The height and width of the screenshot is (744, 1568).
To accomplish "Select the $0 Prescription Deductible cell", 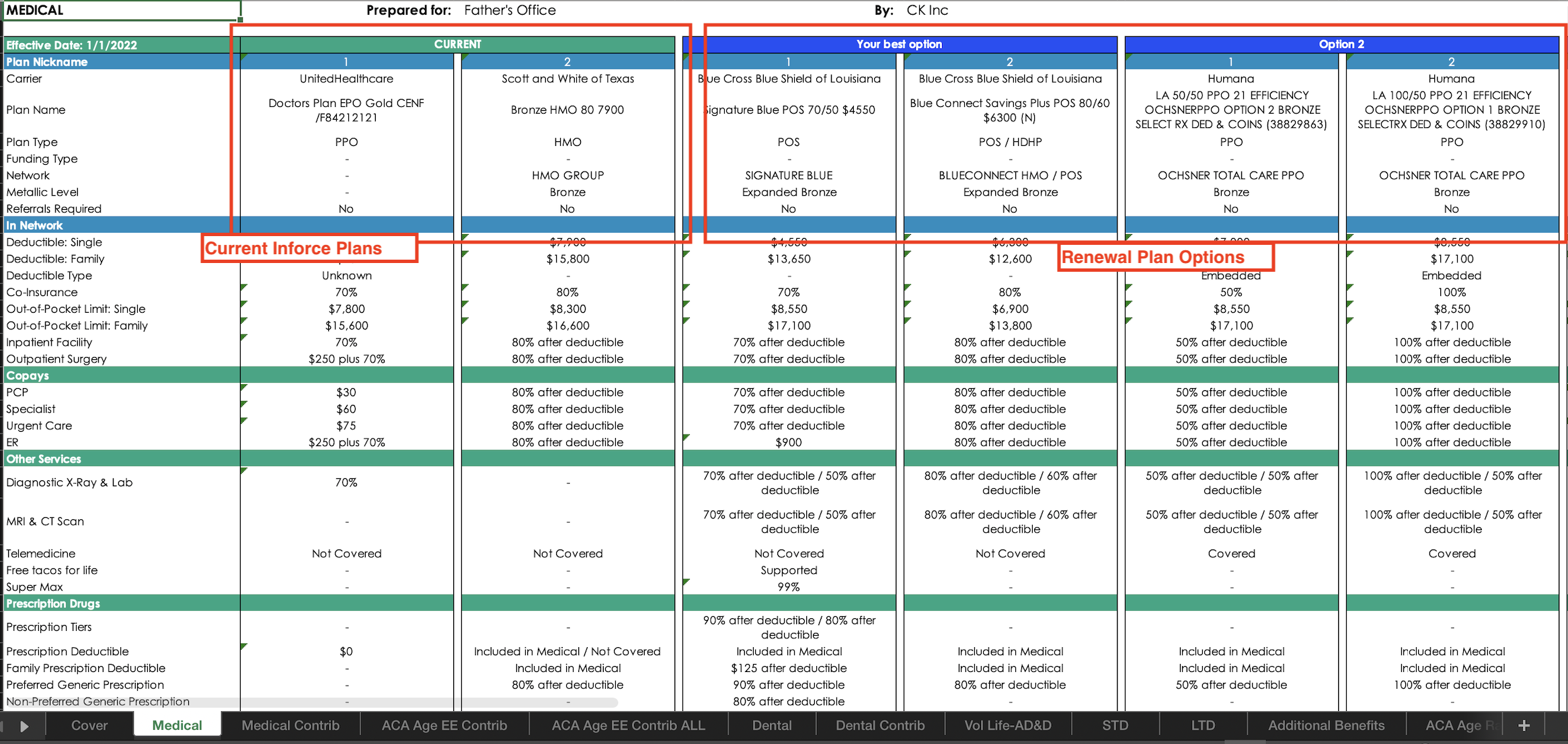I will click(346, 652).
